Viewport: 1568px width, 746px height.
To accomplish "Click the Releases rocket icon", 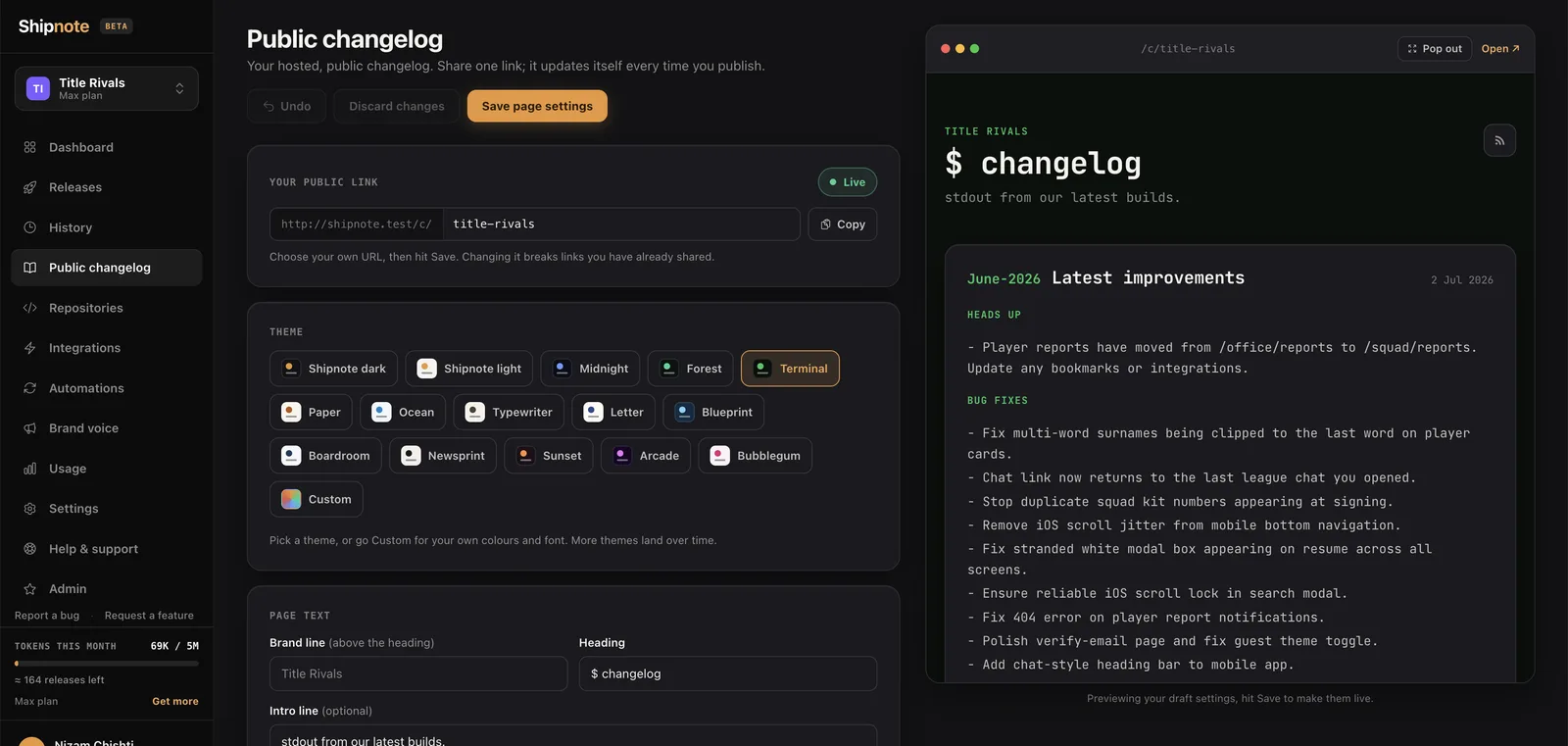I will pos(29,187).
